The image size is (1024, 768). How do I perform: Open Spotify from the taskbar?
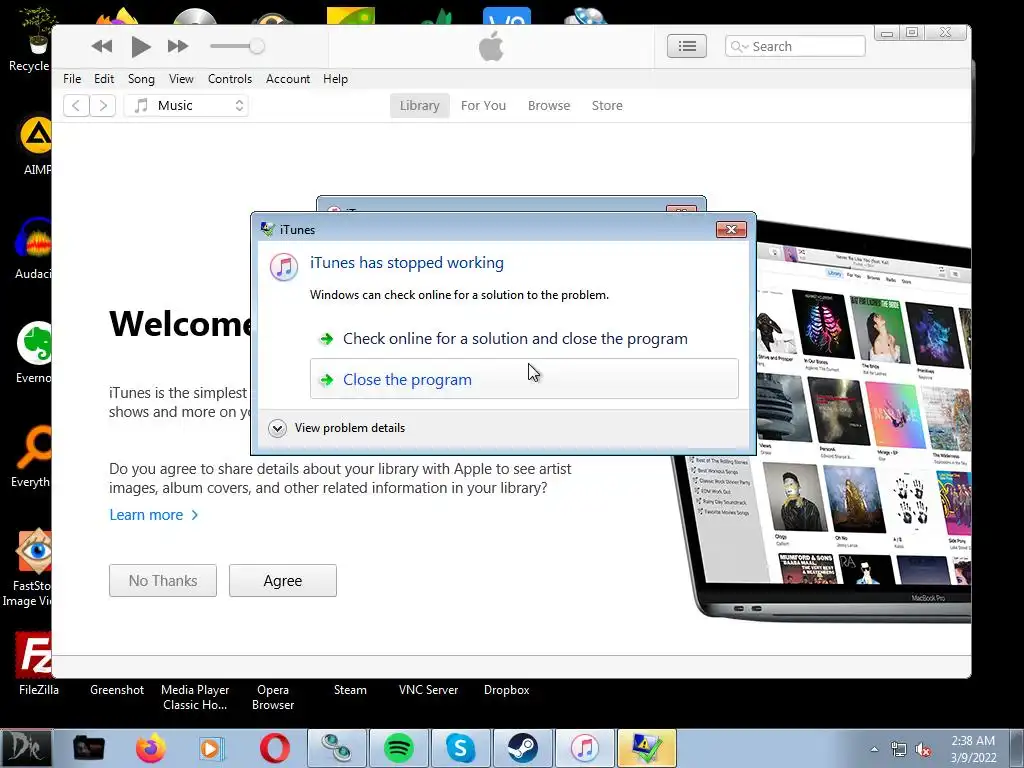[398, 748]
